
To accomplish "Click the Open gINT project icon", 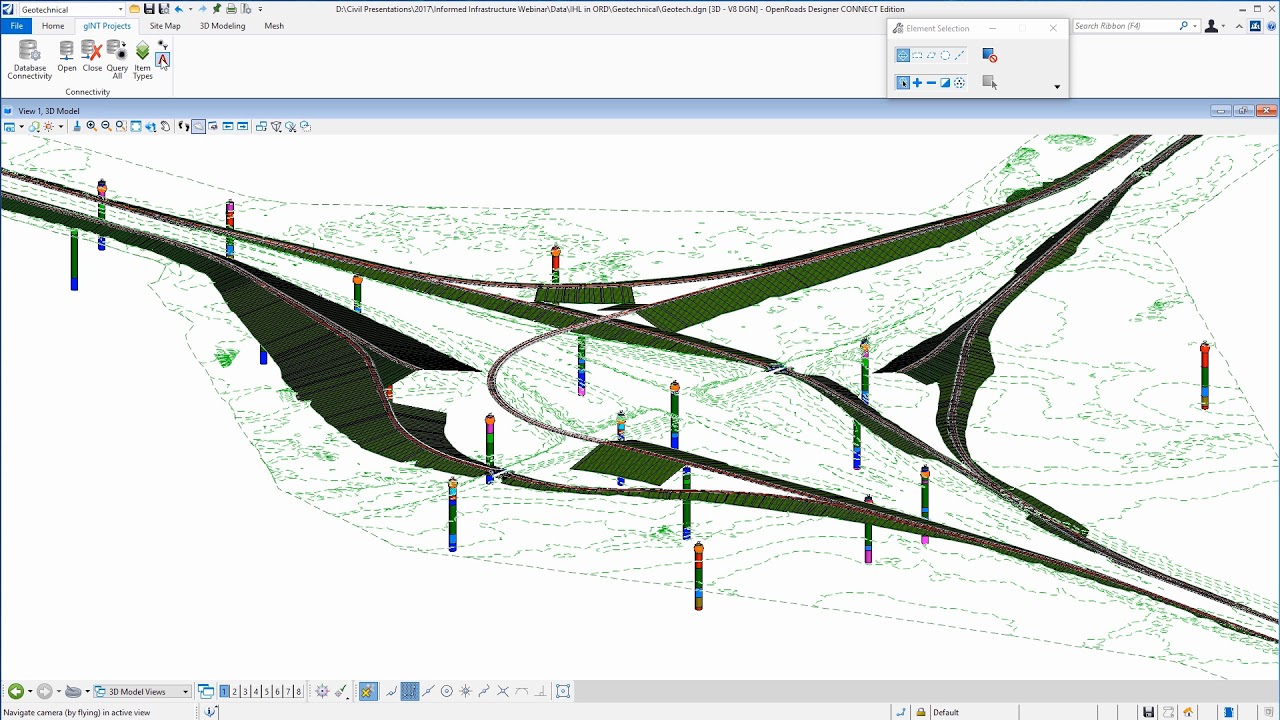I will pyautogui.click(x=66, y=56).
